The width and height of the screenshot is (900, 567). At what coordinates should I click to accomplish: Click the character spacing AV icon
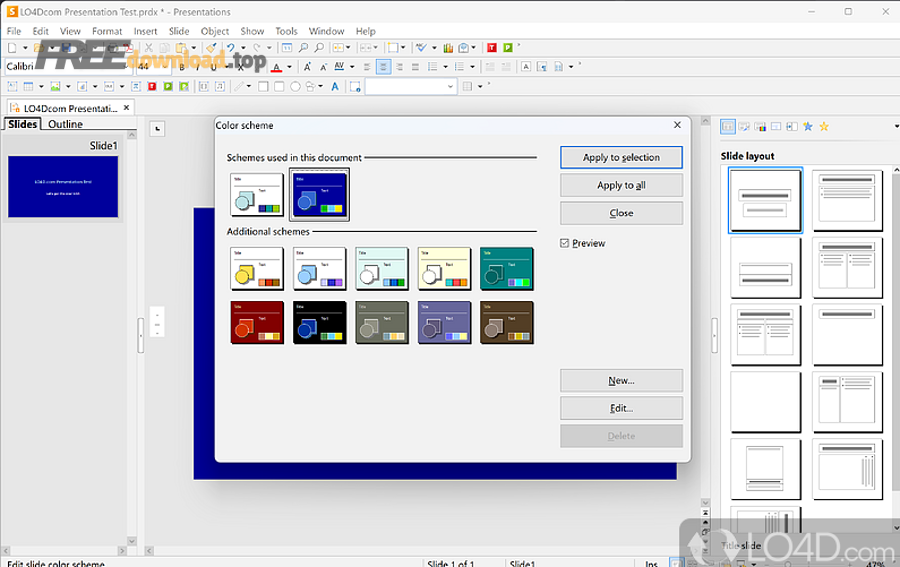pyautogui.click(x=339, y=67)
